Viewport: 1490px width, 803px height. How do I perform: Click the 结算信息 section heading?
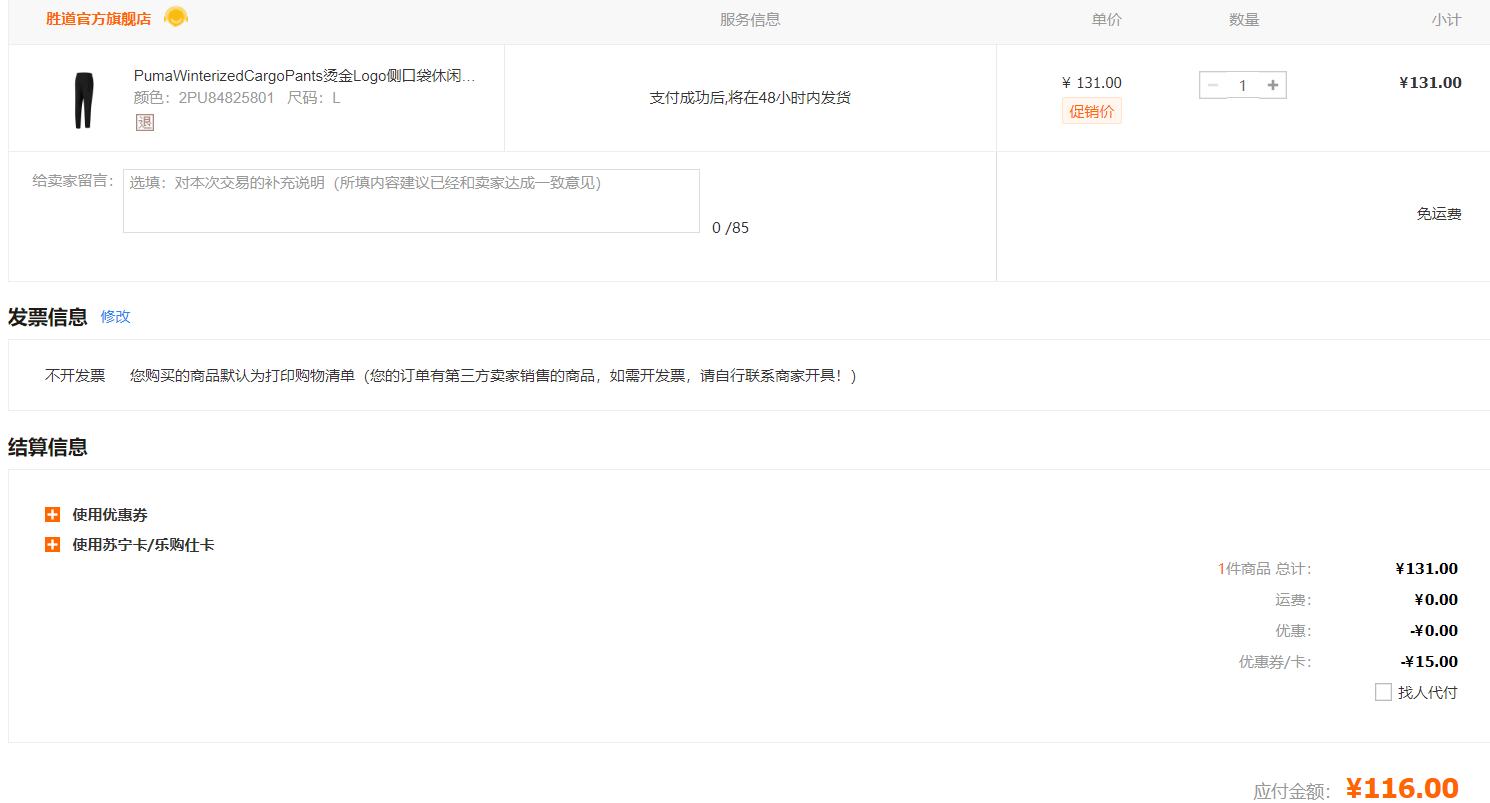click(x=48, y=448)
